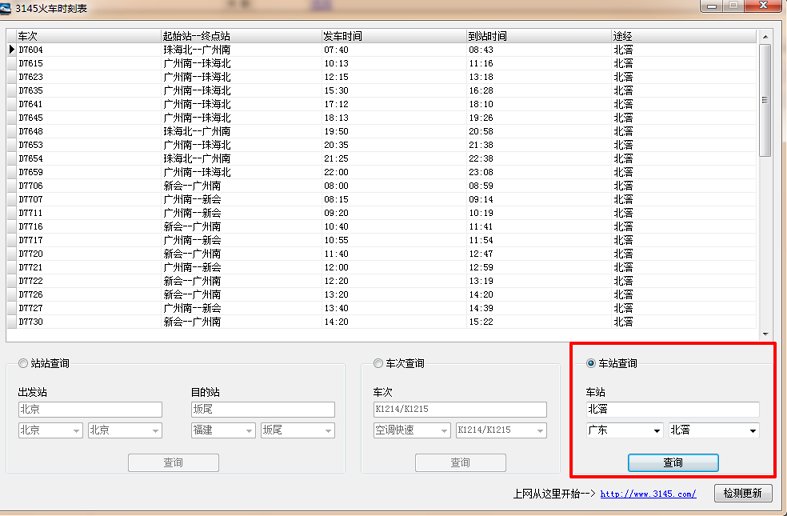The width and height of the screenshot is (787, 516).
Task: Open the 福建 destination province dropdown
Action: (223, 430)
